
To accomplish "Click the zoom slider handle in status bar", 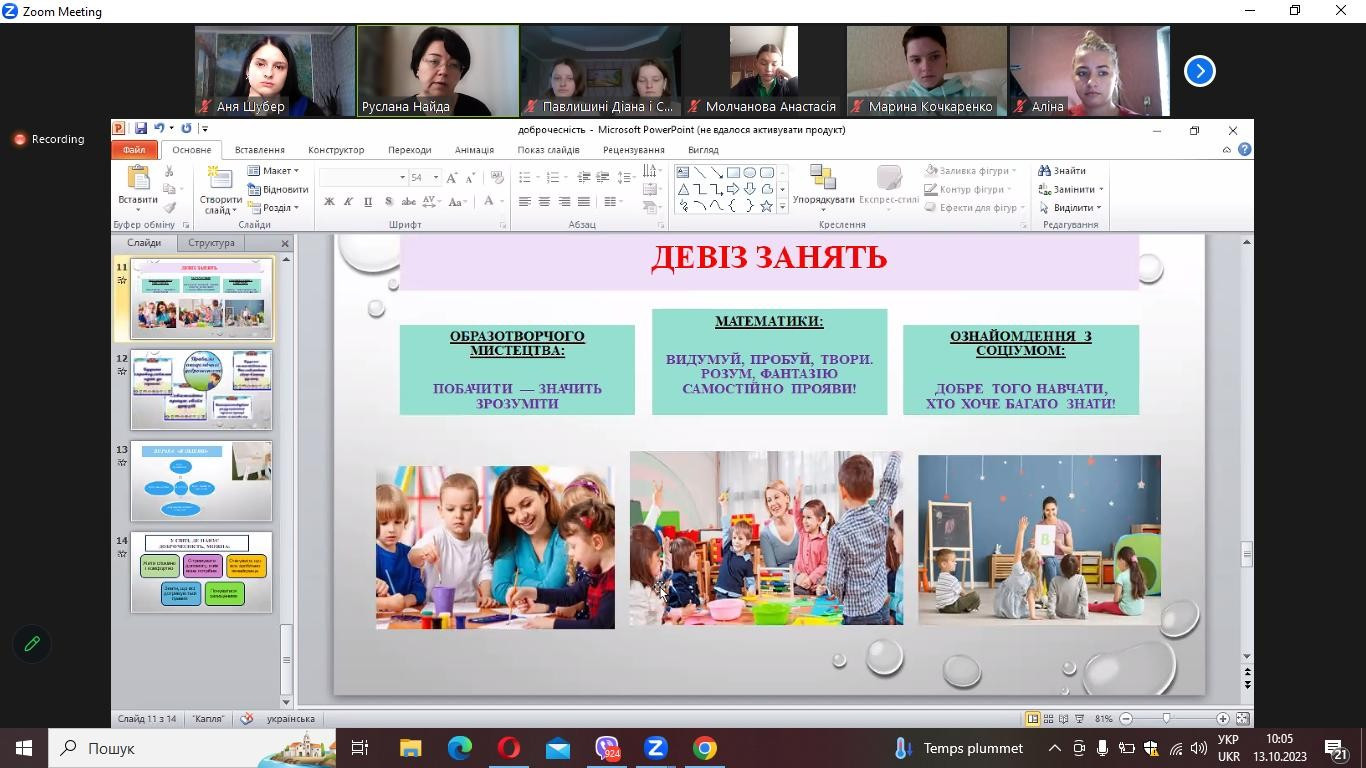I will point(1167,719).
